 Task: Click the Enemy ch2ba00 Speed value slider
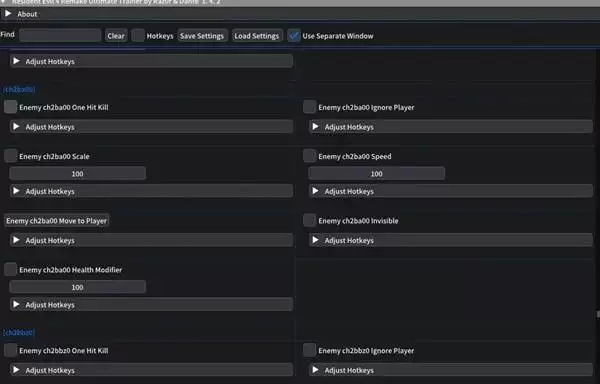[x=377, y=173]
